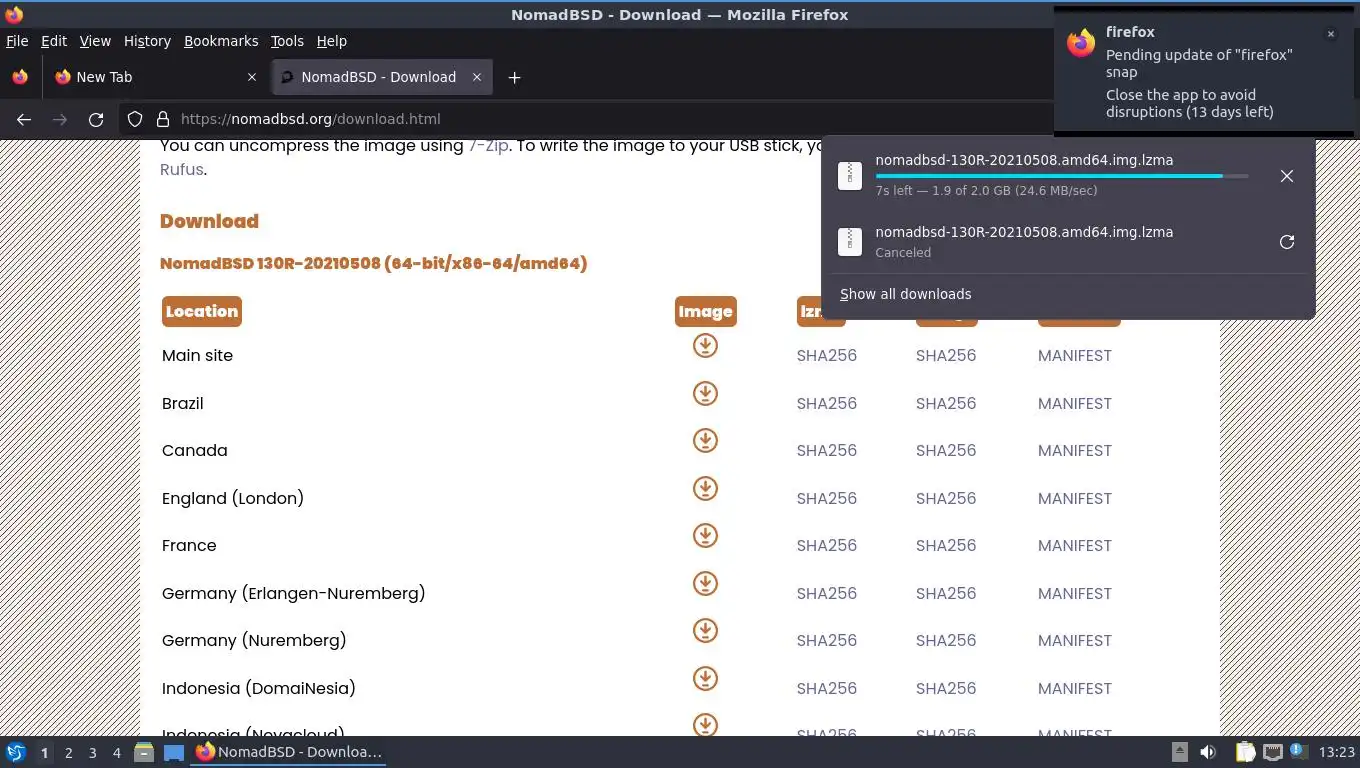
Task: Click download progress bar of nomadbsd file
Action: click(1061, 176)
